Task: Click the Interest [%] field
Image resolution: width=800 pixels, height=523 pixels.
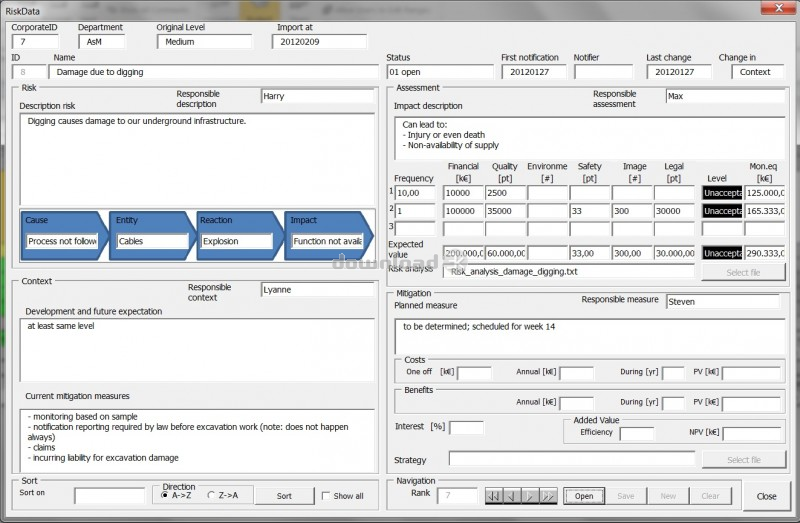Action: coord(466,428)
